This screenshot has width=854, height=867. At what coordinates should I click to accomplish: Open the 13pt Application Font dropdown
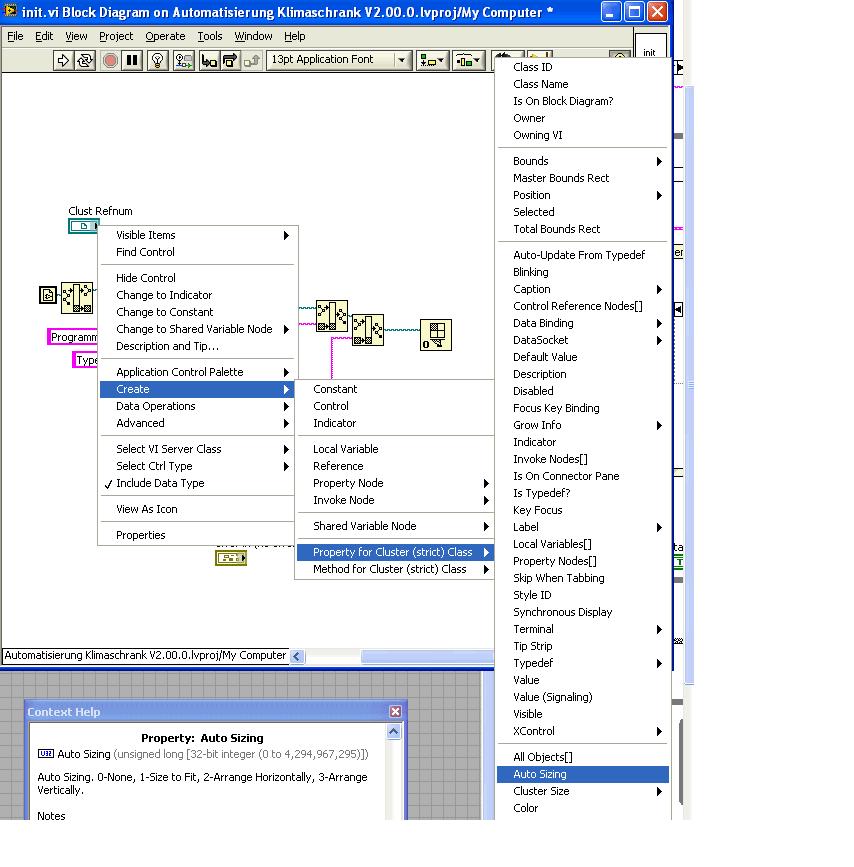(339, 59)
